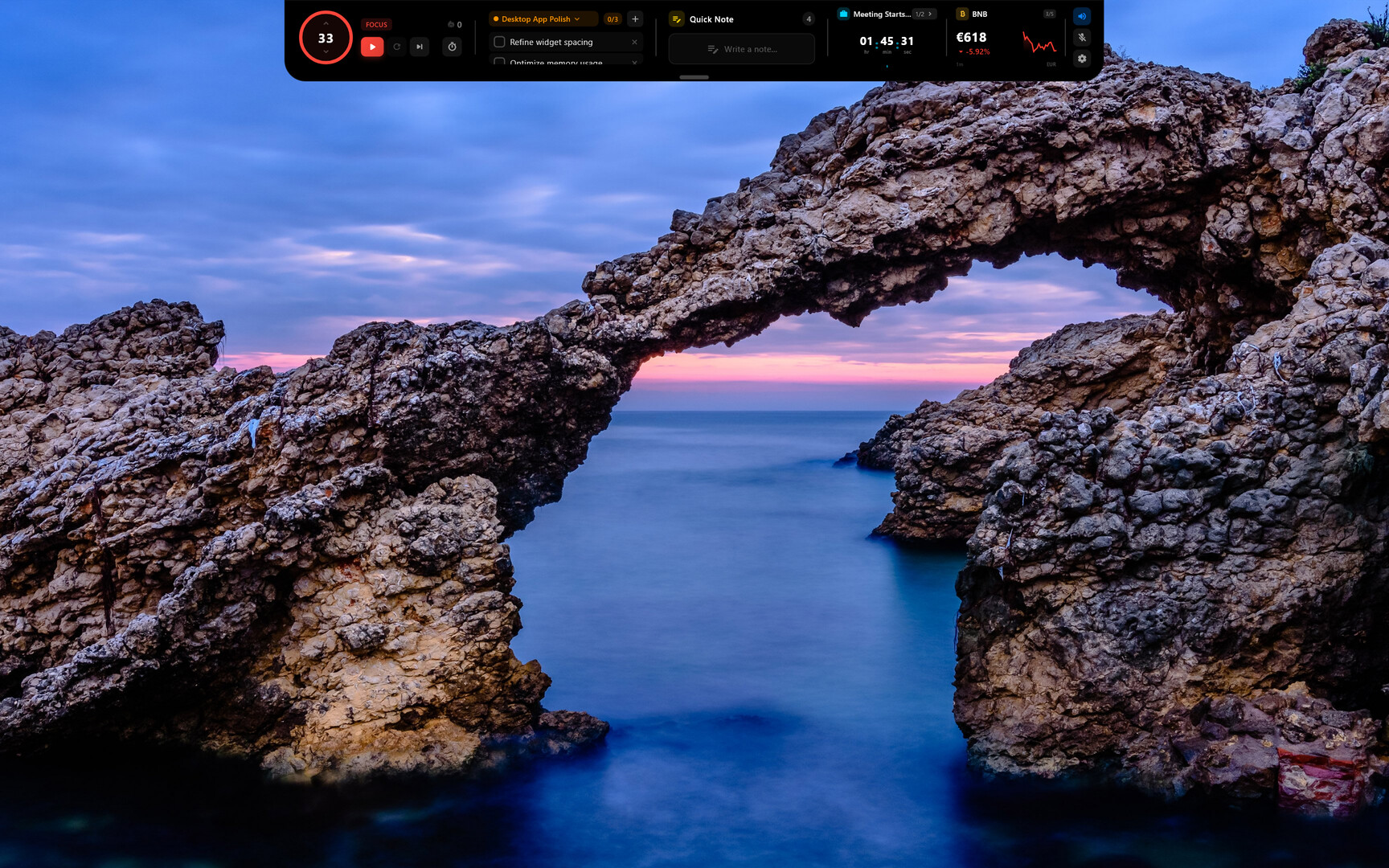Open widget settings with the gear icon
1389x868 pixels.
1083,59
